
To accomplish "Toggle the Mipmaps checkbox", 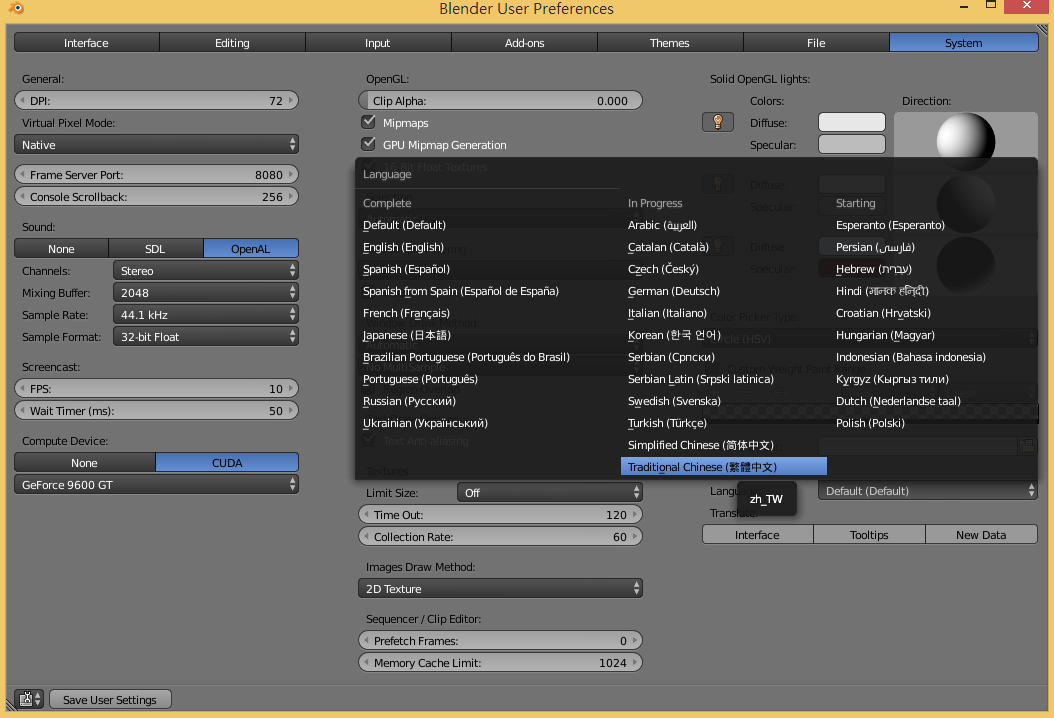I will click(368, 122).
